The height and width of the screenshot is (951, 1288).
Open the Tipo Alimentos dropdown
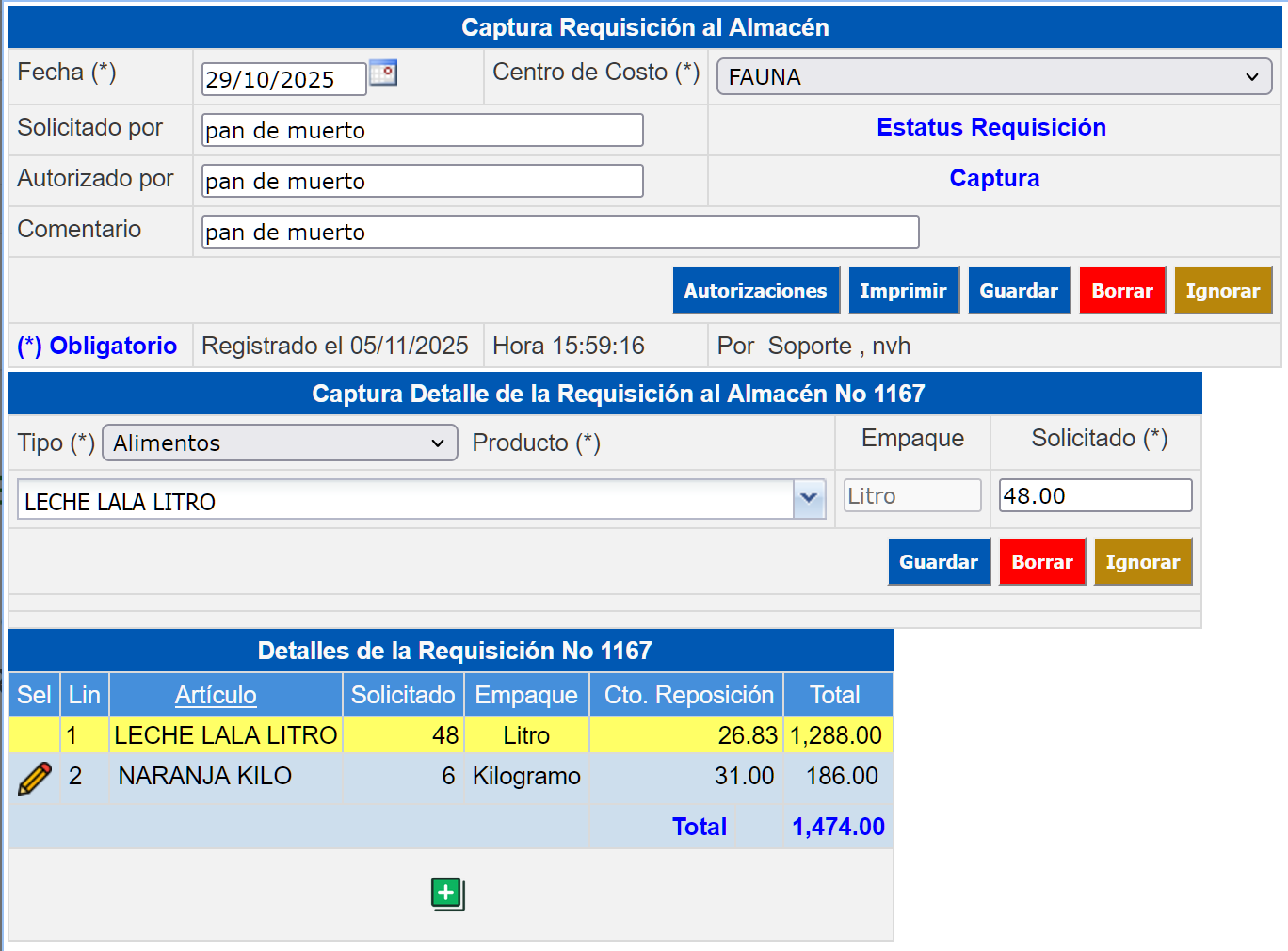[280, 443]
